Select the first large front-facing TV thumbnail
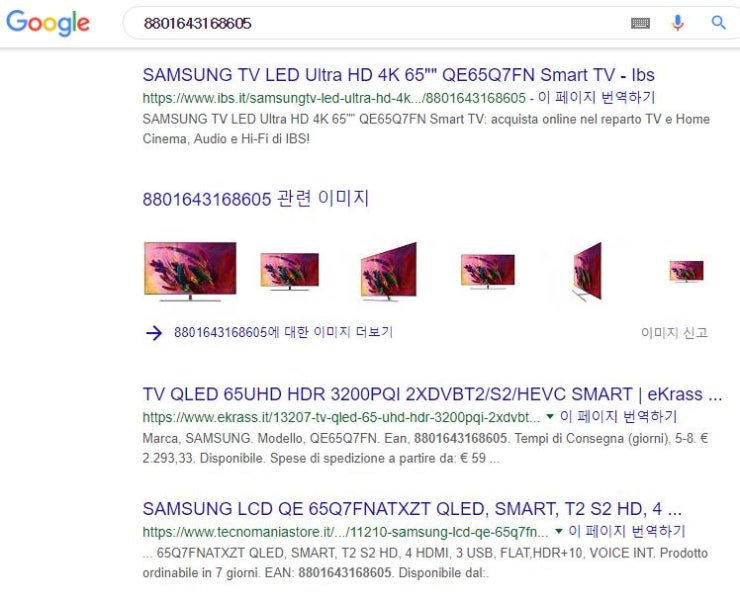740x601 pixels. 190,271
